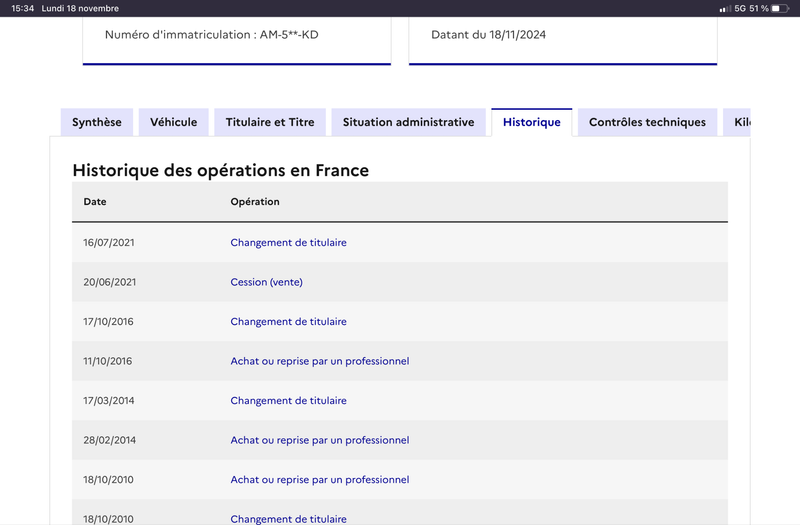
Task: Open the Synthèse tab
Action: (x=97, y=122)
